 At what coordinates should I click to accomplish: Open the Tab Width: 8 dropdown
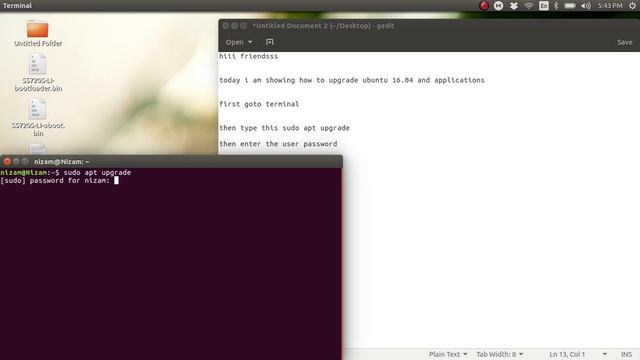pyautogui.click(x=500, y=354)
